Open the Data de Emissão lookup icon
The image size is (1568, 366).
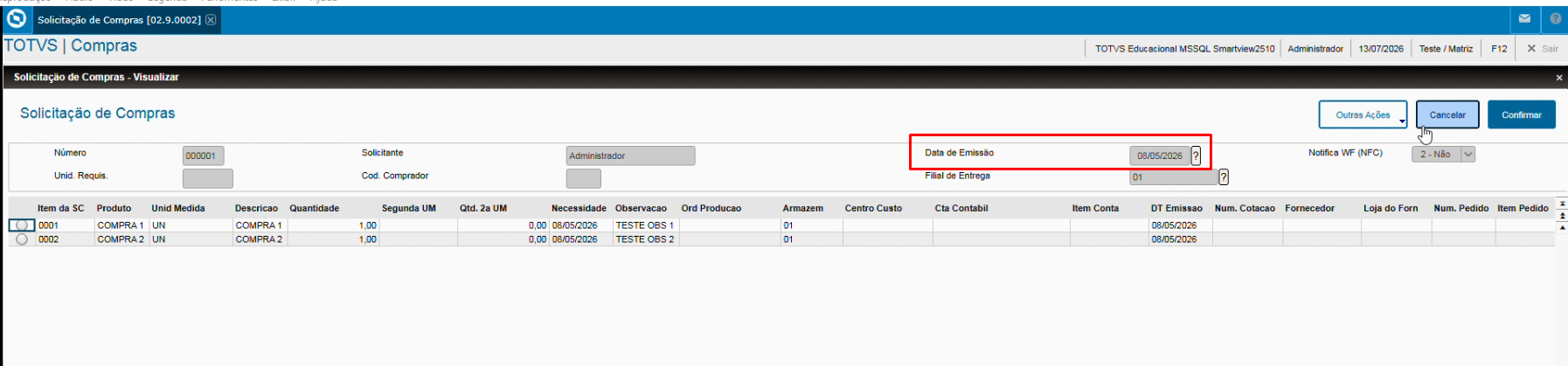[1196, 155]
